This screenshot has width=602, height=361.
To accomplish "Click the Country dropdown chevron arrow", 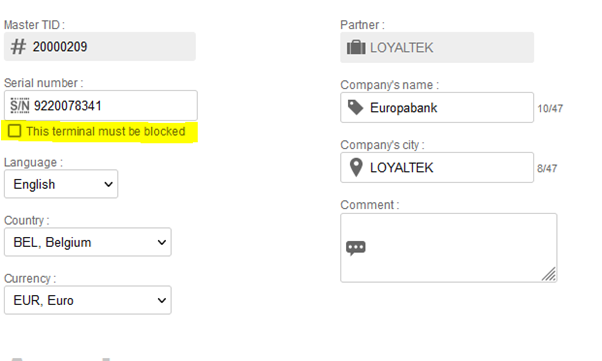I will [162, 242].
